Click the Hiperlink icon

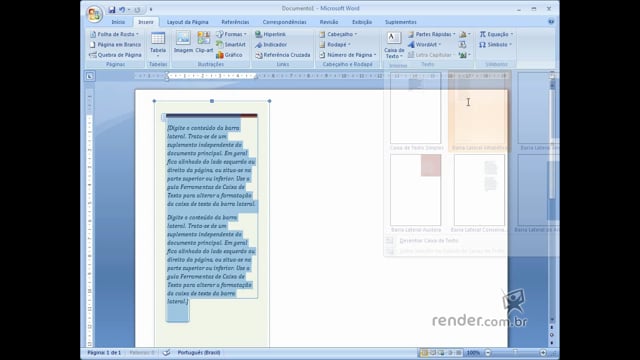(258, 34)
